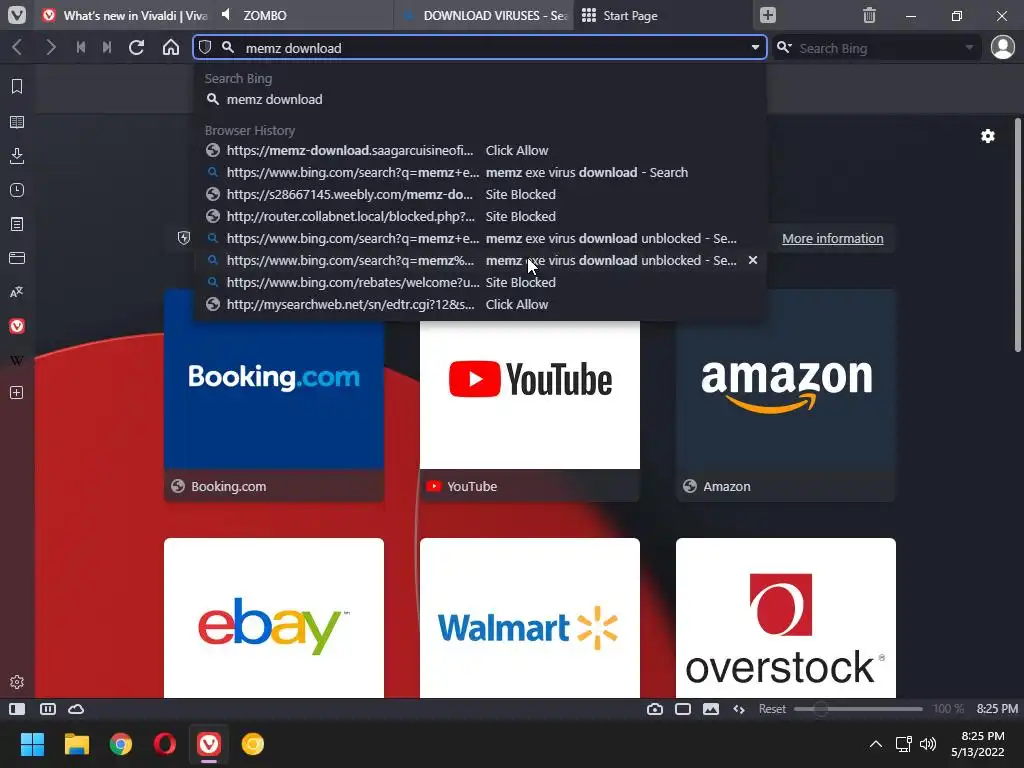Open the Booking.com speed dial
The width and height of the screenshot is (1024, 768).
click(274, 395)
